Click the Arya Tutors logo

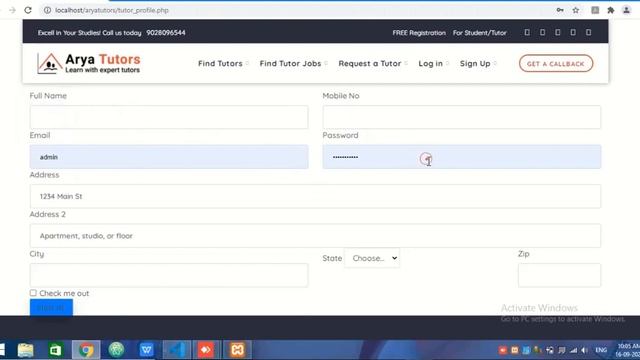click(x=89, y=63)
